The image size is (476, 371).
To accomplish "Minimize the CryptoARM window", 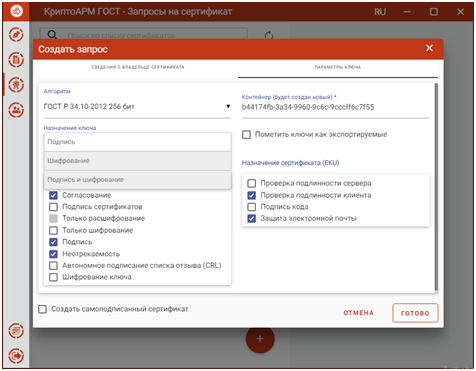I will [x=407, y=12].
